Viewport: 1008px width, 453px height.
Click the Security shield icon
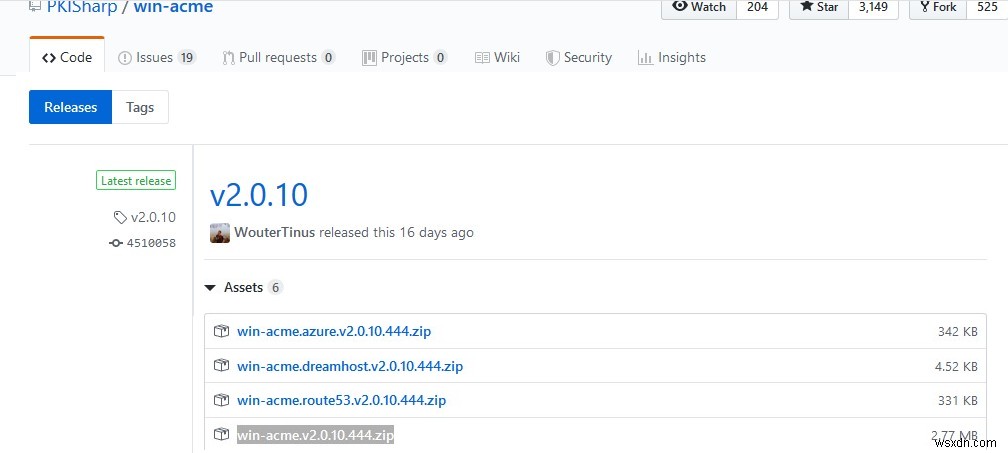coord(552,58)
